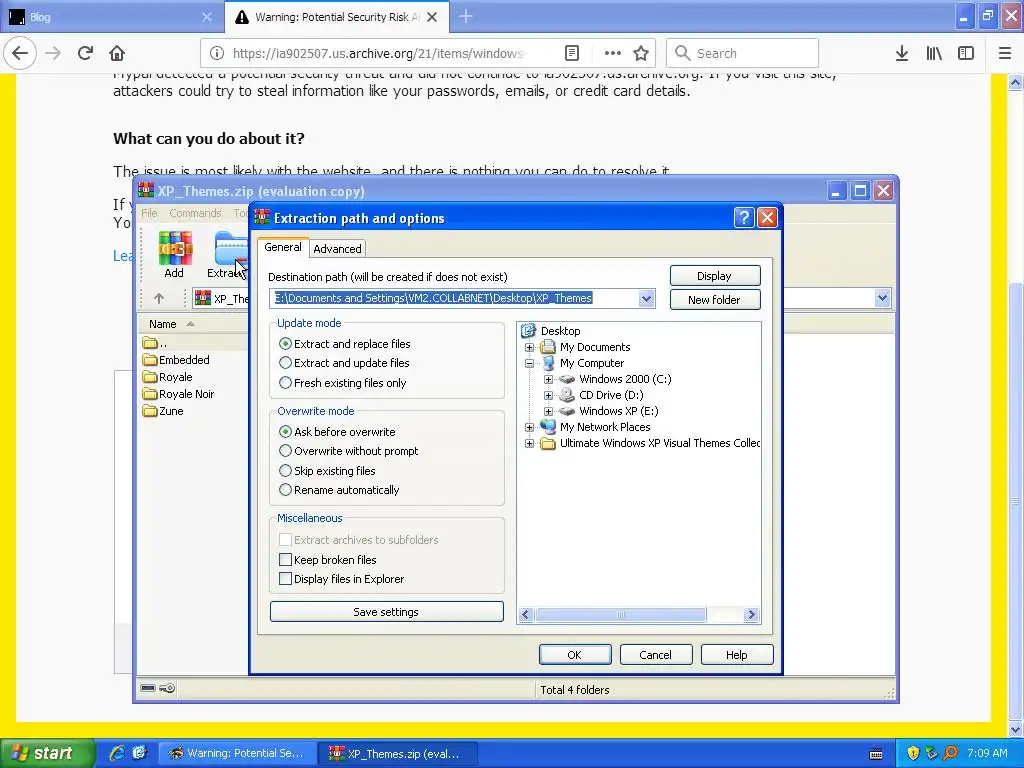Click the question mark help icon in the dialog title
The image size is (1024, 768).
click(744, 217)
